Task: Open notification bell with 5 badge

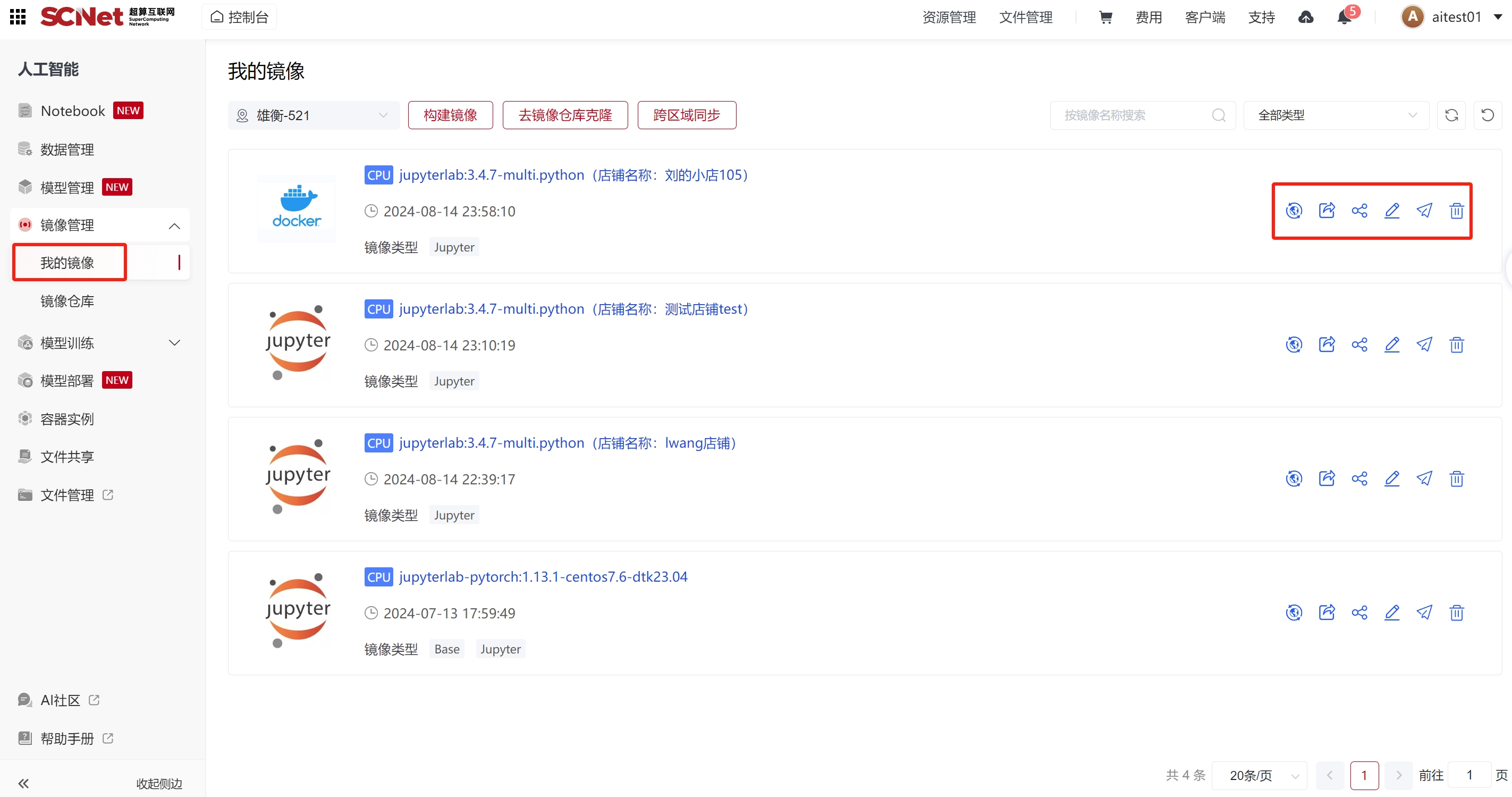Action: pos(1344,17)
